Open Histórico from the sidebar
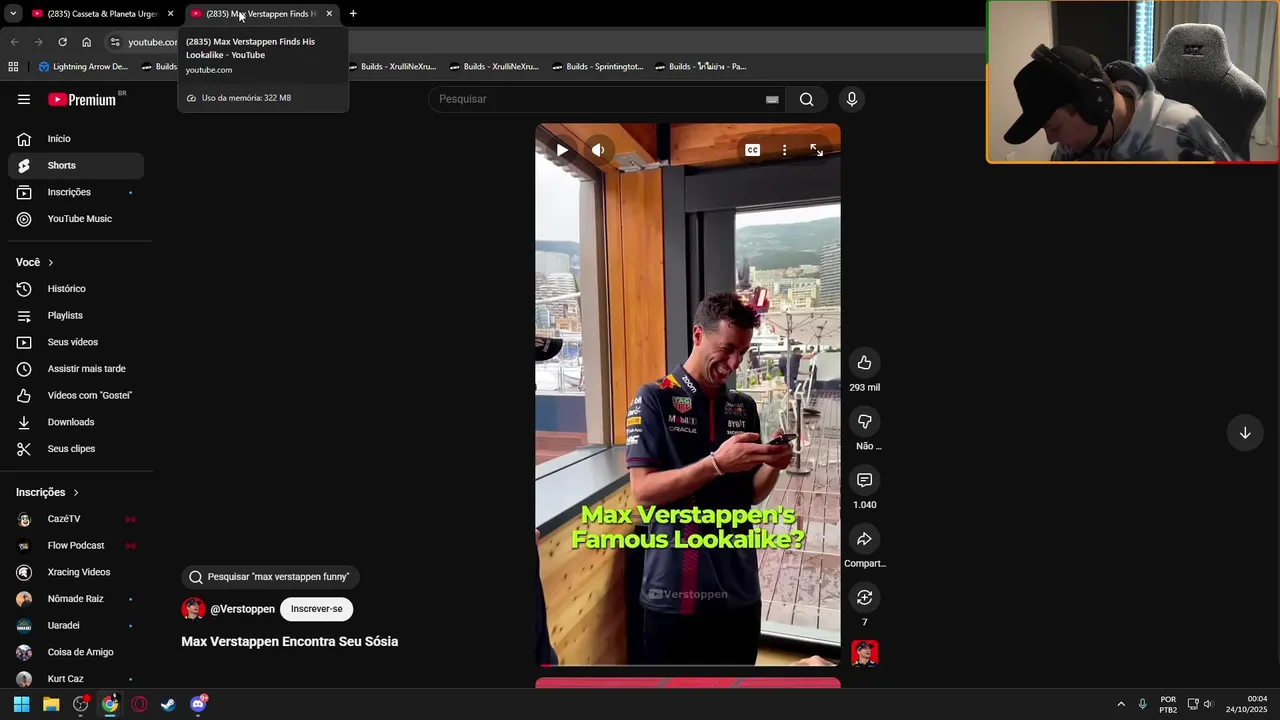Viewport: 1280px width, 720px height. point(76,289)
